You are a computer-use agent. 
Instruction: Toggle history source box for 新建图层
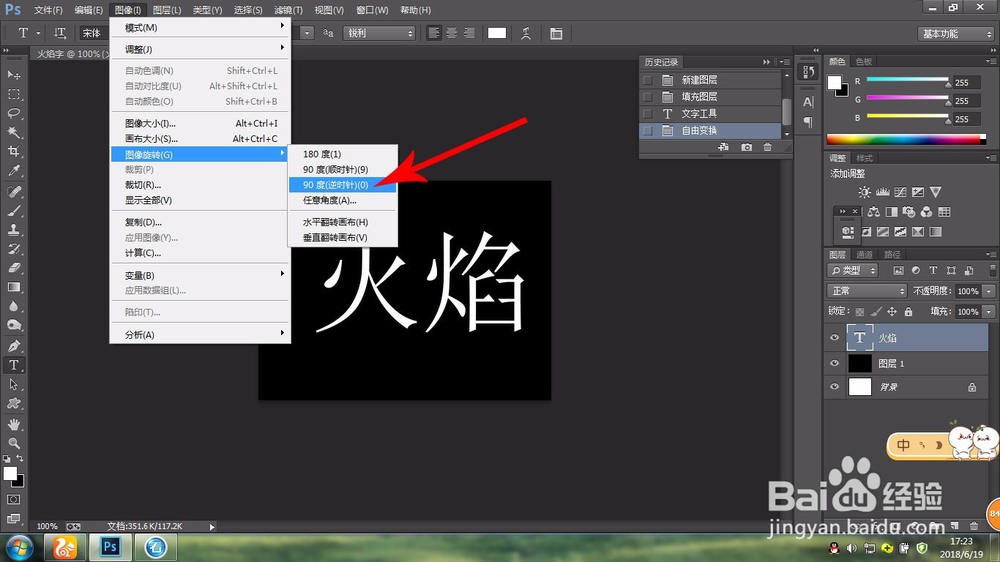point(647,80)
